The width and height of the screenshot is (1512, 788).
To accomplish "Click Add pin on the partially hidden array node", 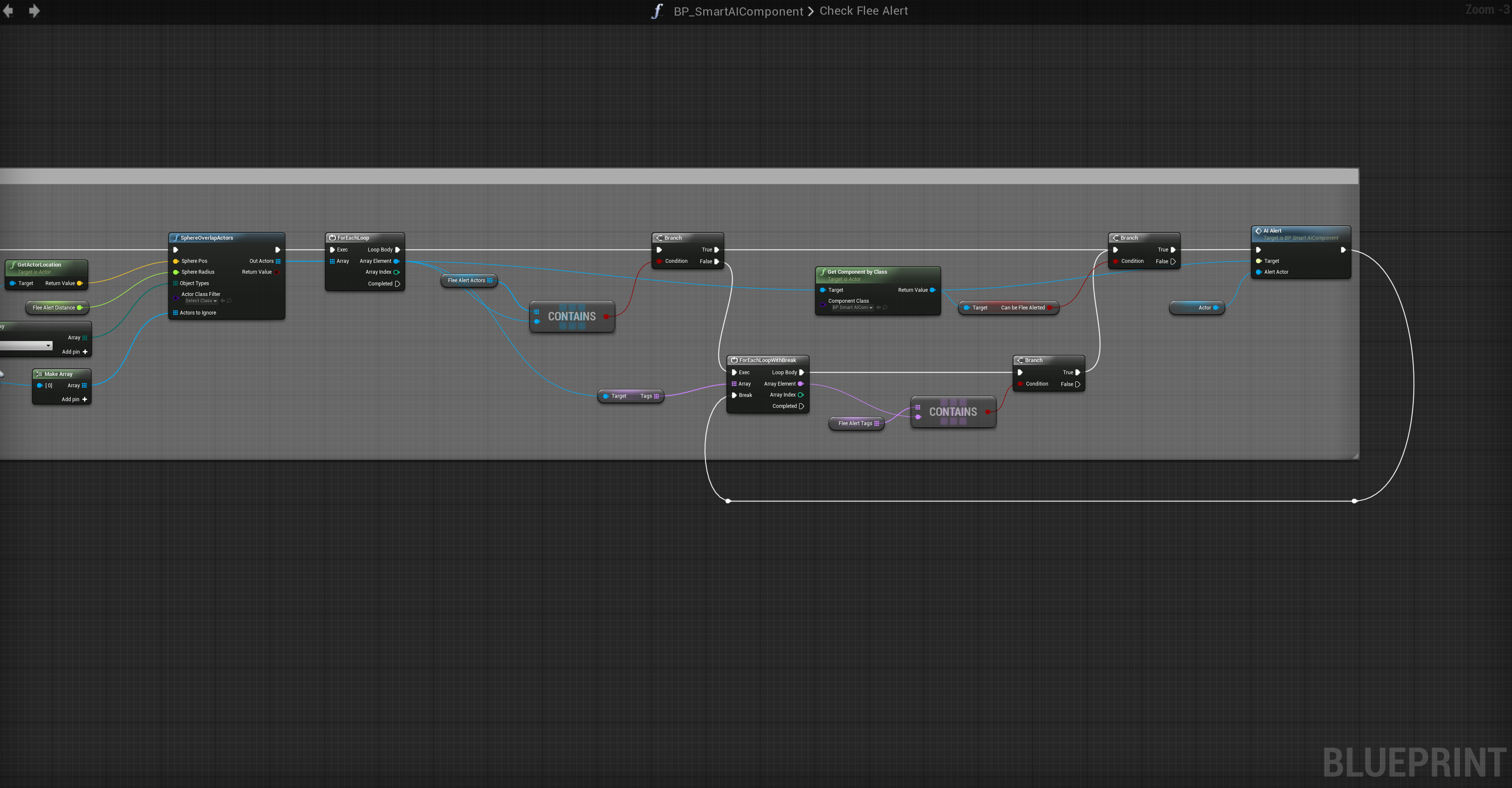I will (x=75, y=352).
